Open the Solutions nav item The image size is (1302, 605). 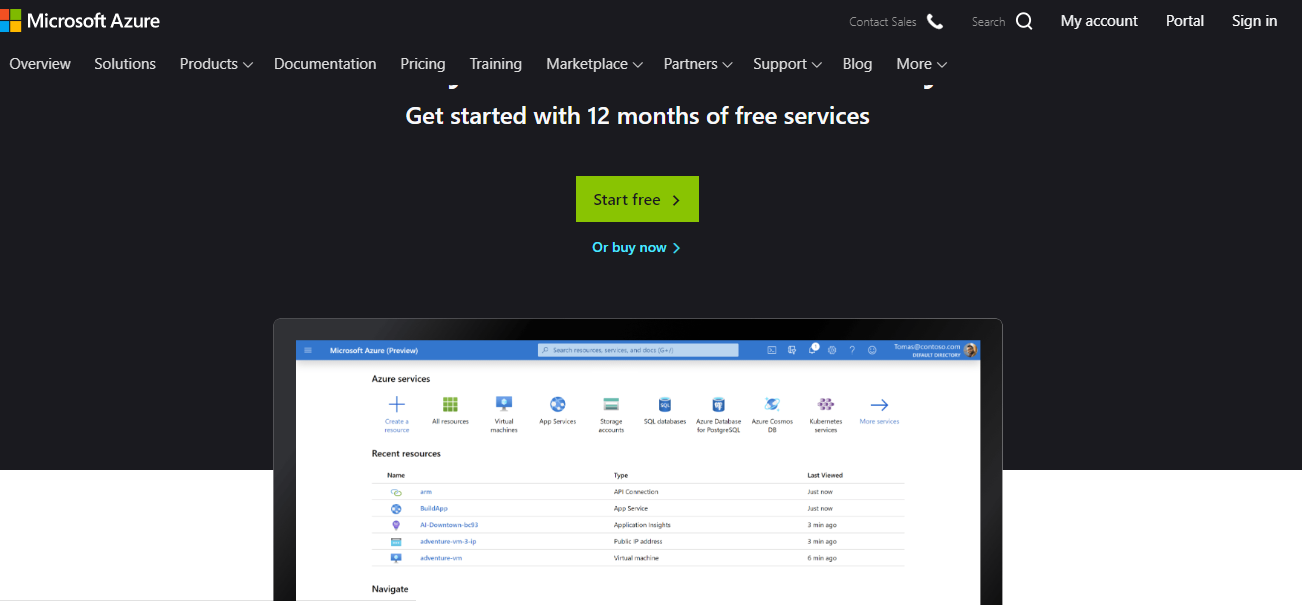(x=125, y=64)
